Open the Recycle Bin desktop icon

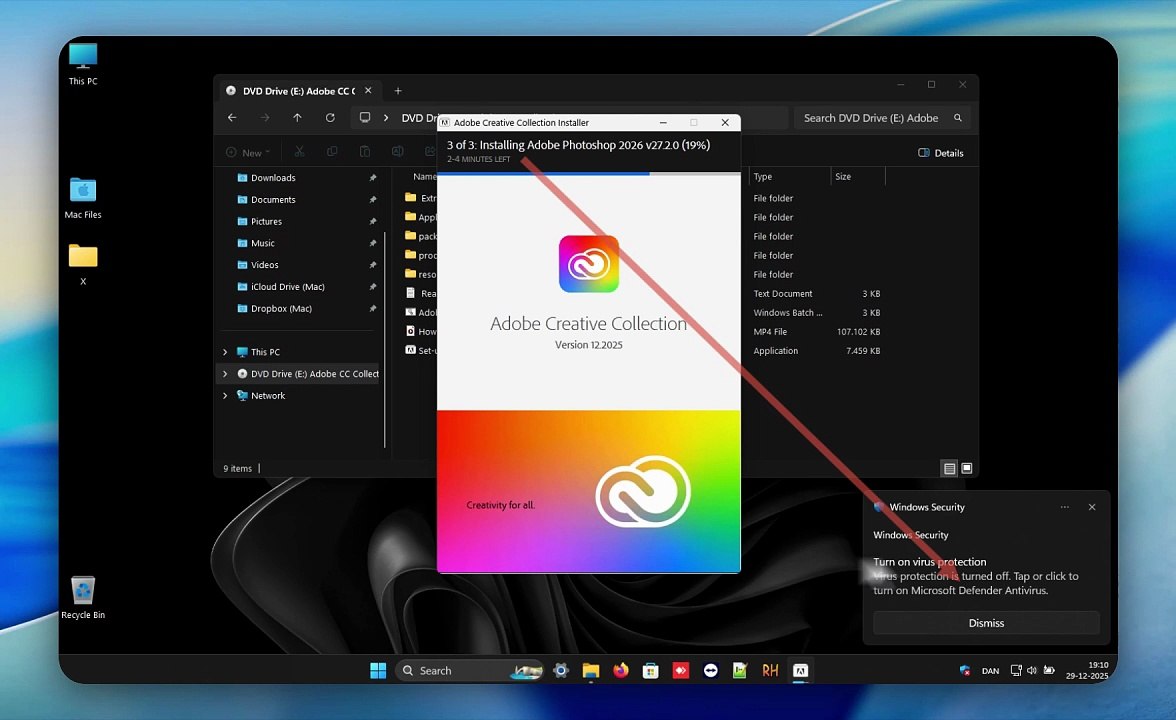(82, 597)
